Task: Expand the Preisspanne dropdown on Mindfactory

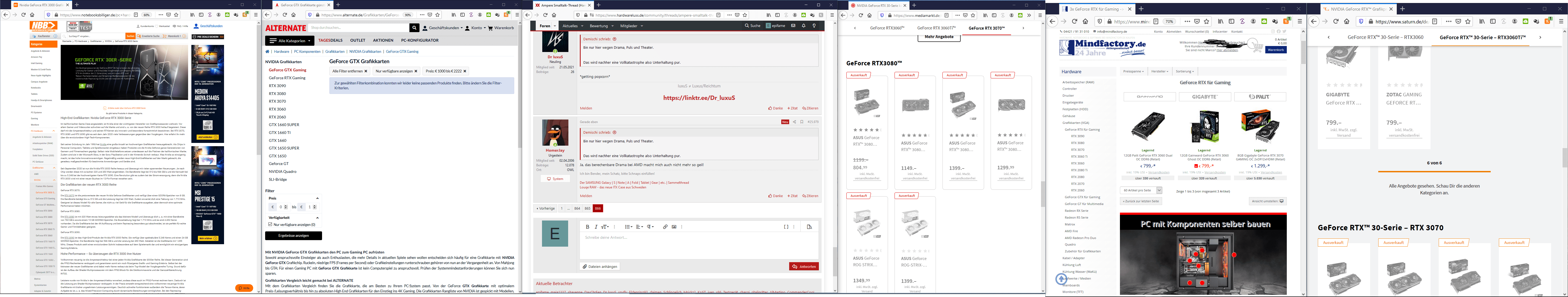Action: pos(1133,71)
